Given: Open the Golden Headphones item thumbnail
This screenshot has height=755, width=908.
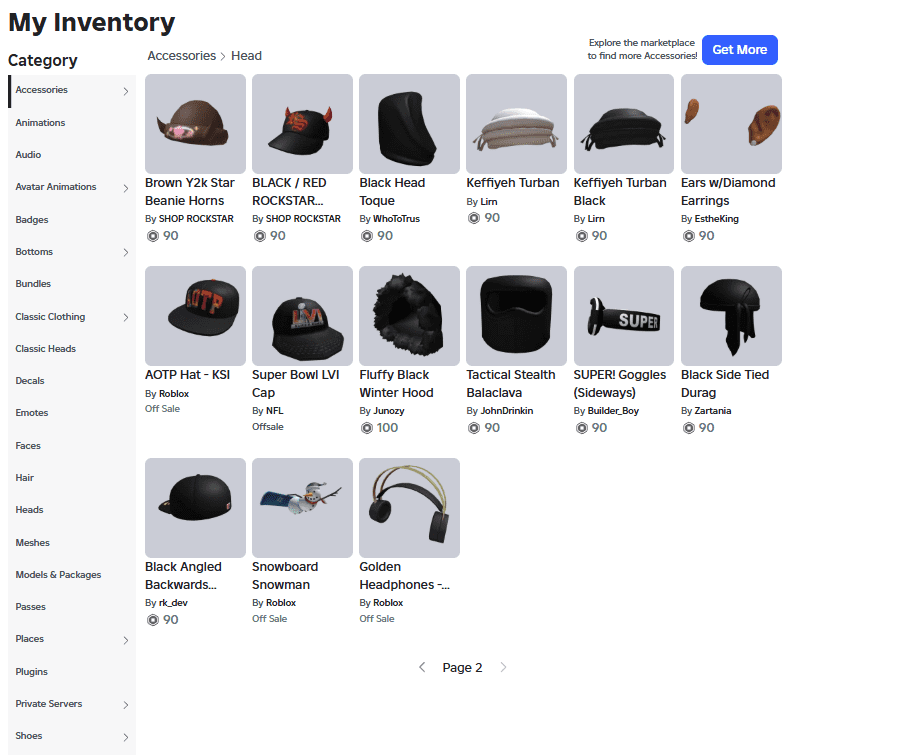Looking at the screenshot, I should coord(409,508).
